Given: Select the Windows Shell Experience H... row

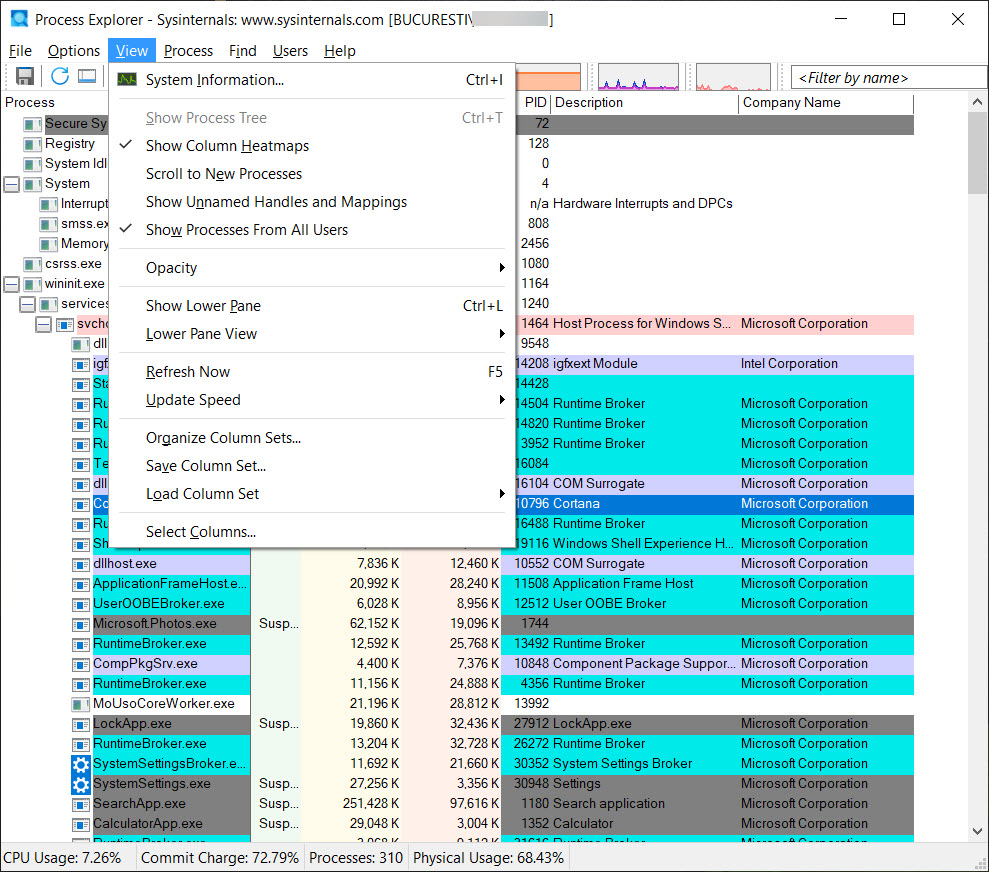Looking at the screenshot, I should point(713,544).
